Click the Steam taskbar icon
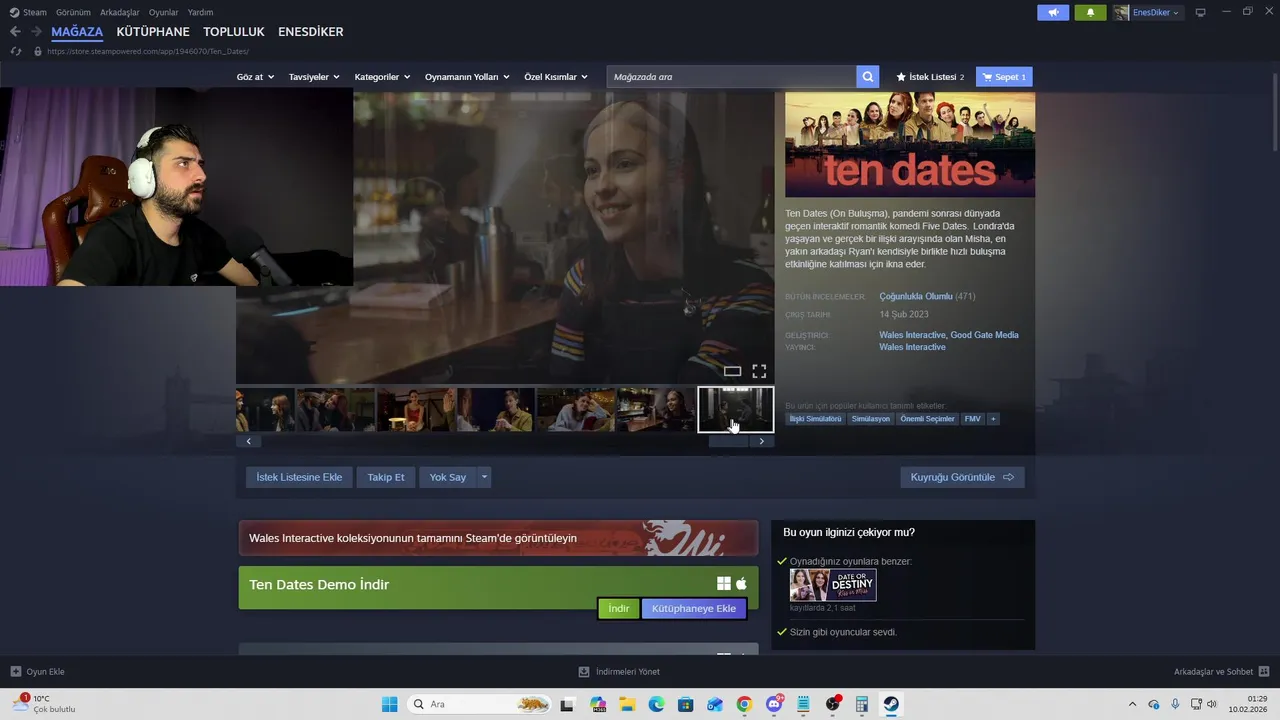Screen dimensions: 1280x720 click(x=891, y=704)
